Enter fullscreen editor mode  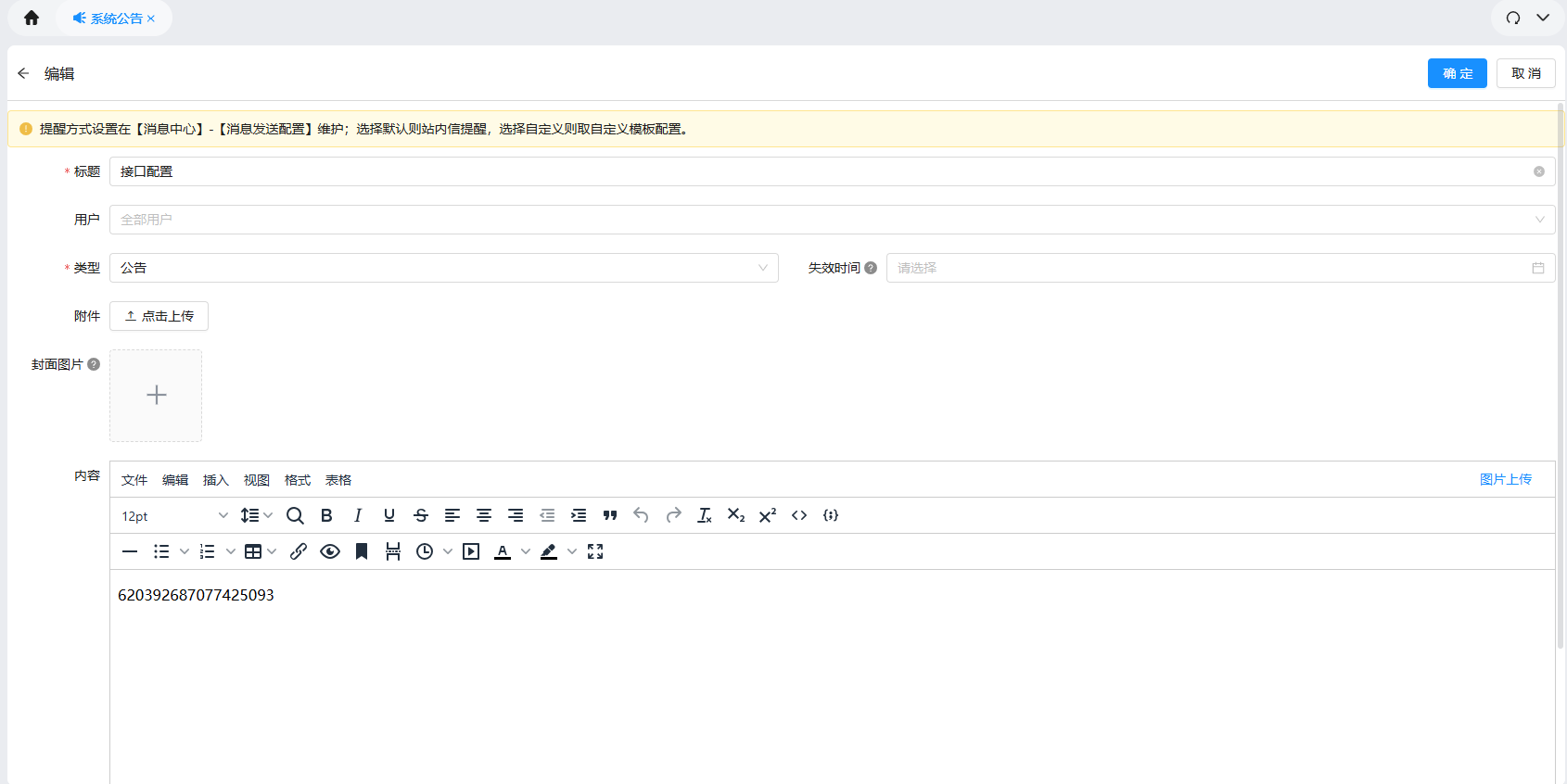coord(595,551)
